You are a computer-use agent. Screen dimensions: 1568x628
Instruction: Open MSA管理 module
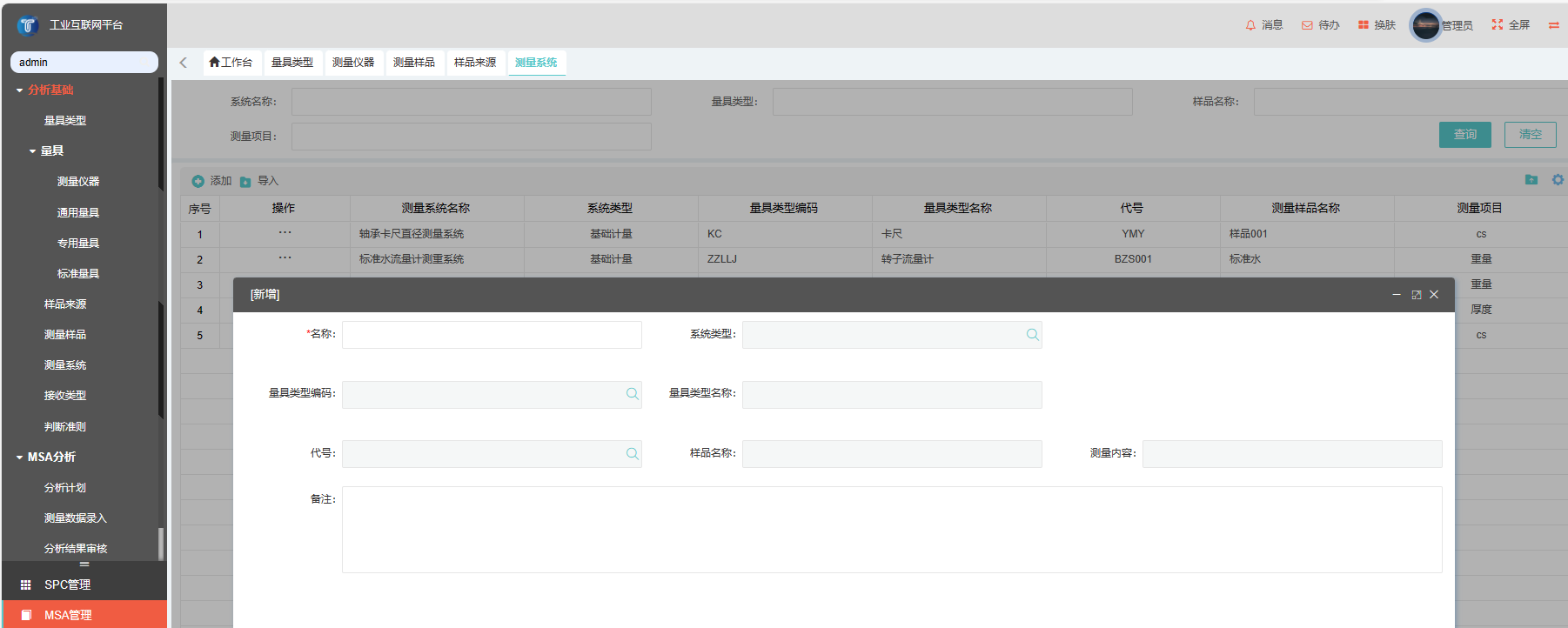pyautogui.click(x=84, y=614)
